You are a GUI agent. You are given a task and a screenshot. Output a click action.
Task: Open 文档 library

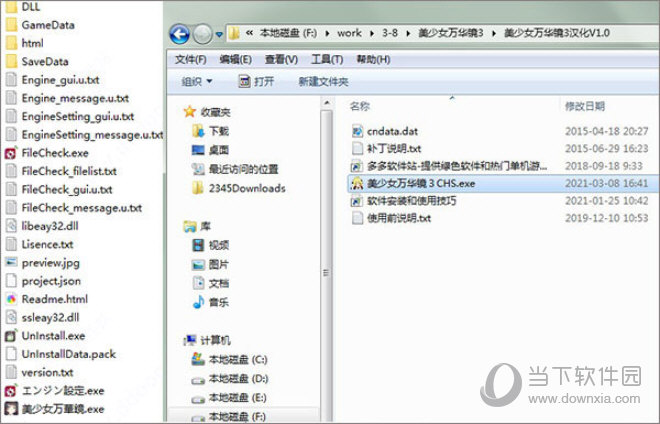click(x=210, y=283)
